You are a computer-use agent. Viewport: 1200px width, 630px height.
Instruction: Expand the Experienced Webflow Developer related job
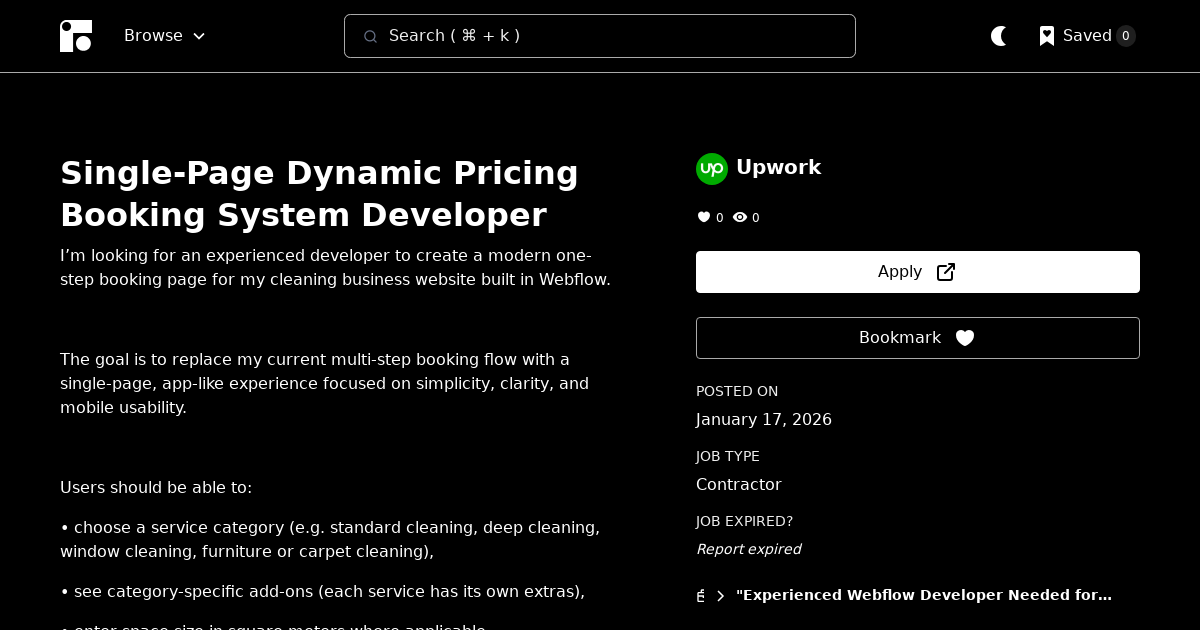coord(721,595)
